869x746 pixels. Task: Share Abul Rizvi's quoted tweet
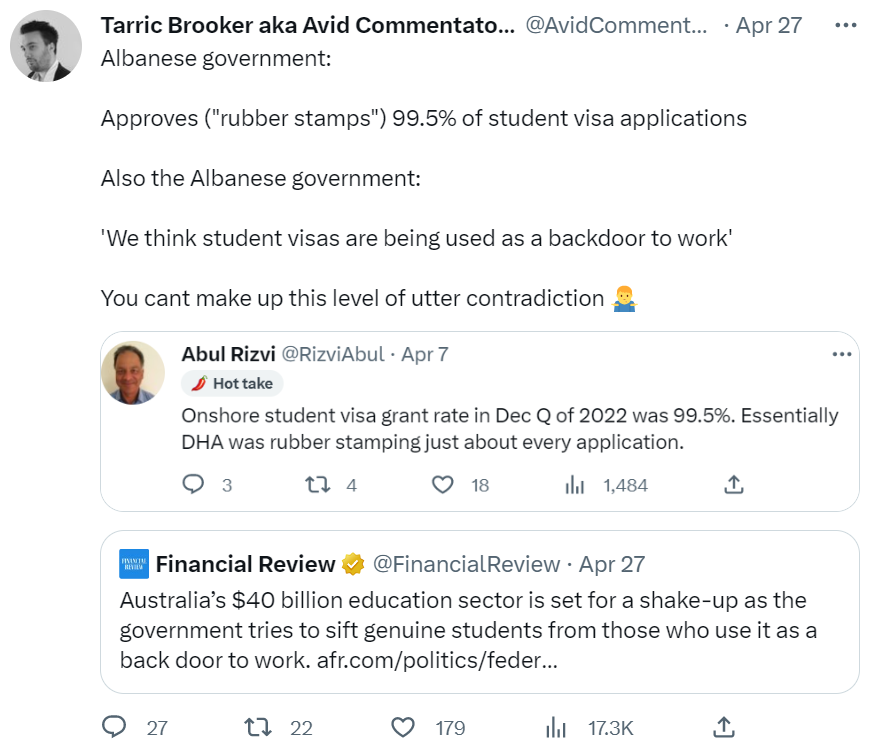click(733, 485)
